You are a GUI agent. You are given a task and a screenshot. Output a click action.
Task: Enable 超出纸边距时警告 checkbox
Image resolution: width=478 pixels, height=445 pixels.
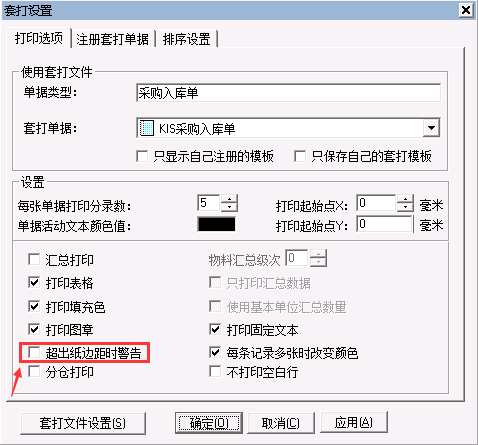tap(34, 352)
